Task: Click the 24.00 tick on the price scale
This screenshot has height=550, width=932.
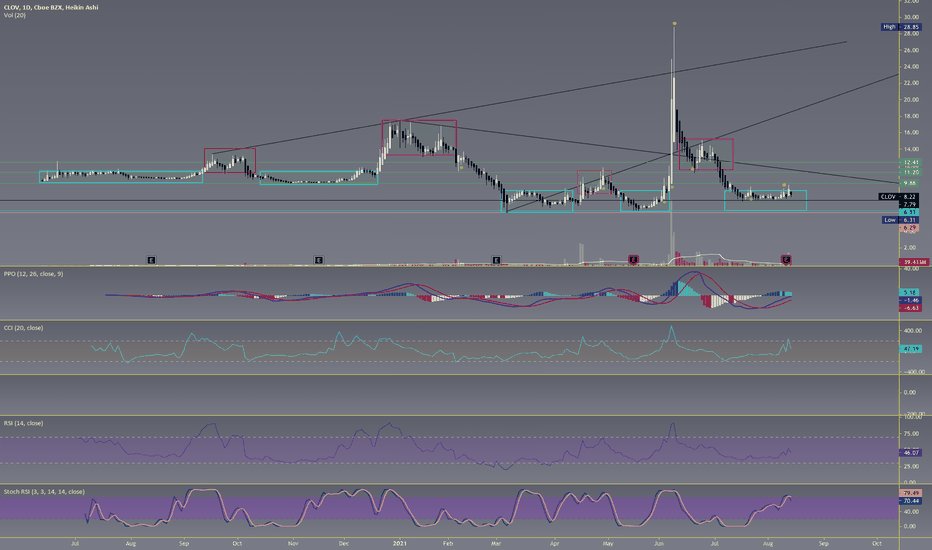Action: pos(911,67)
